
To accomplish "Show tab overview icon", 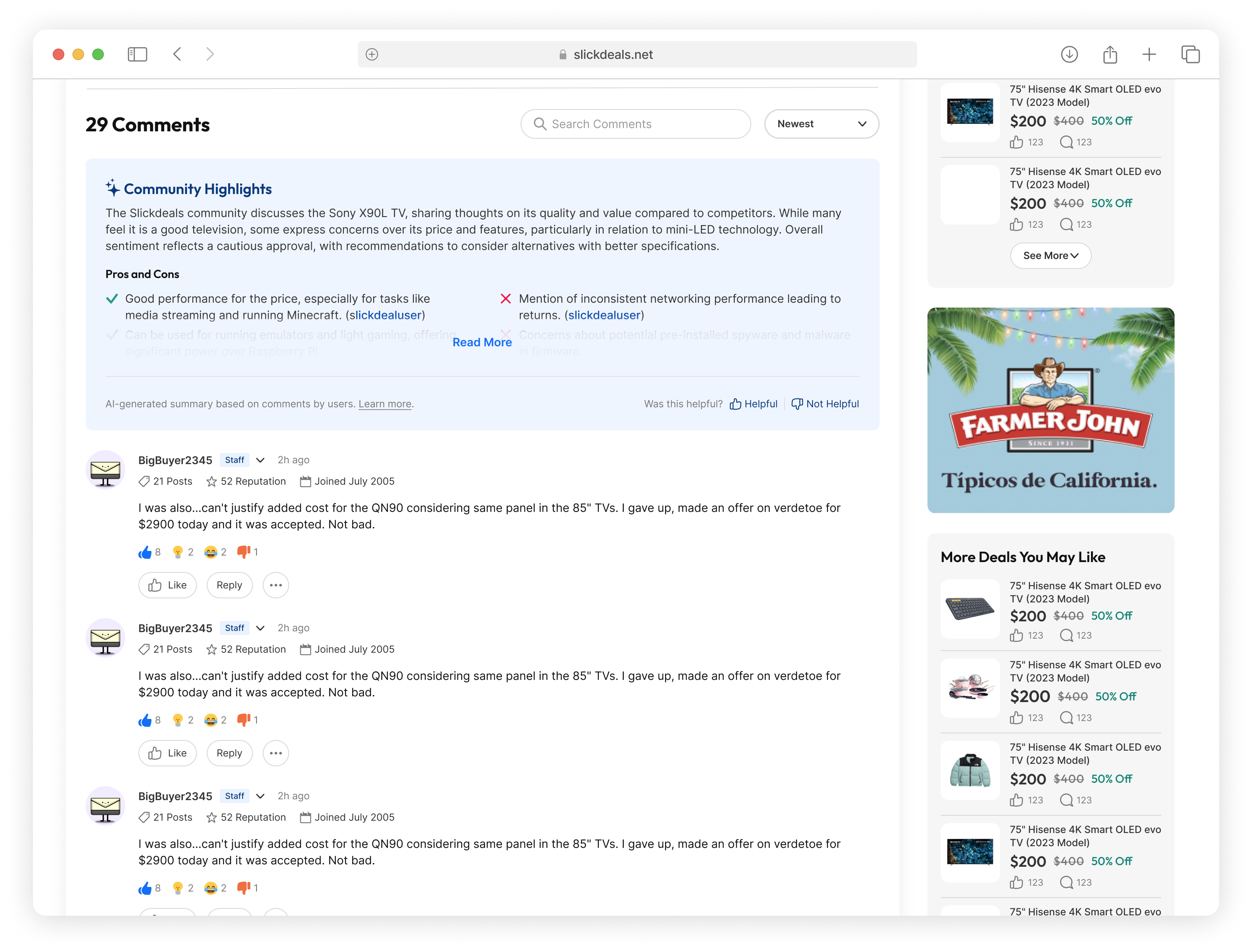I will (1190, 54).
